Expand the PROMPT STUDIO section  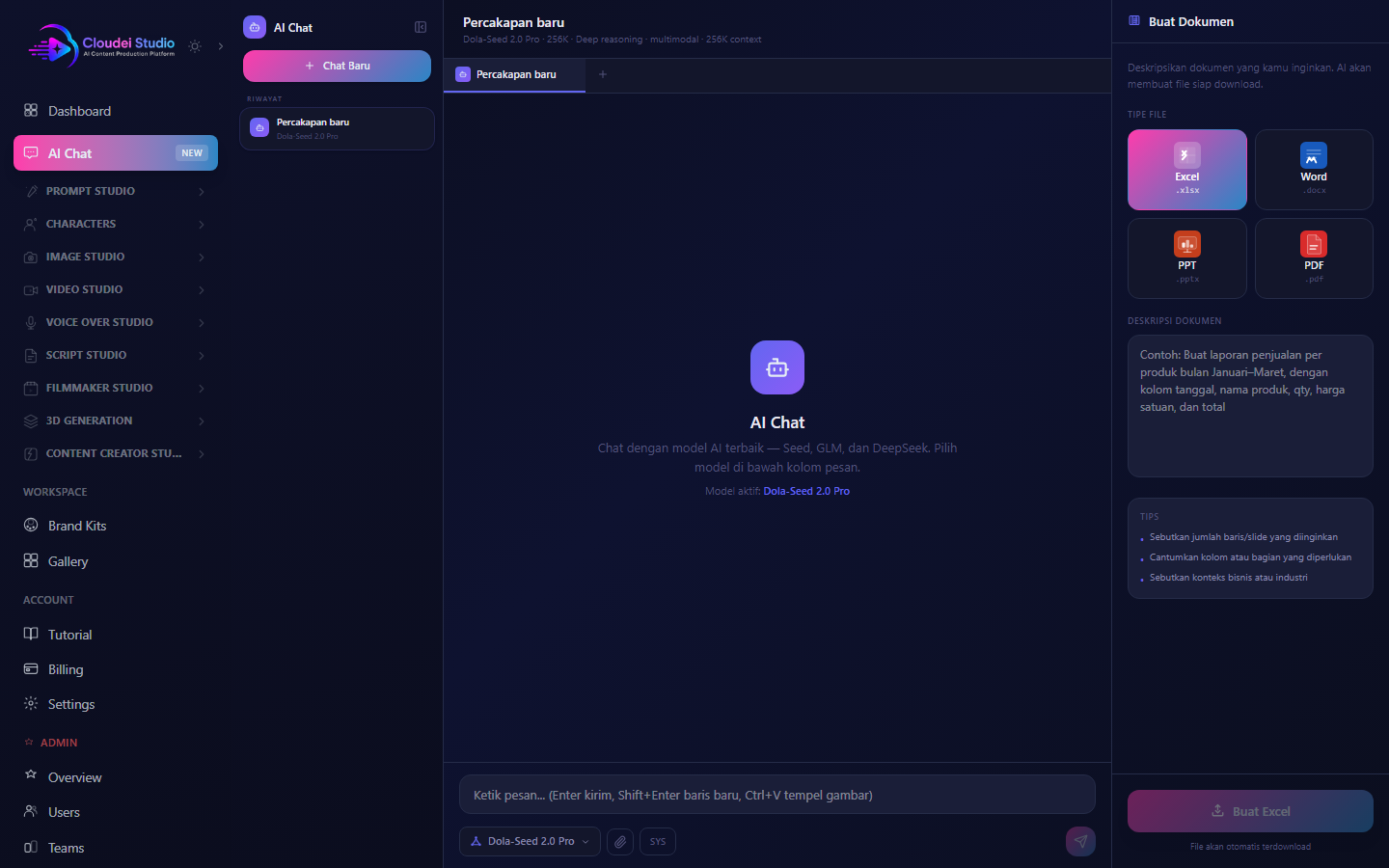pos(116,191)
